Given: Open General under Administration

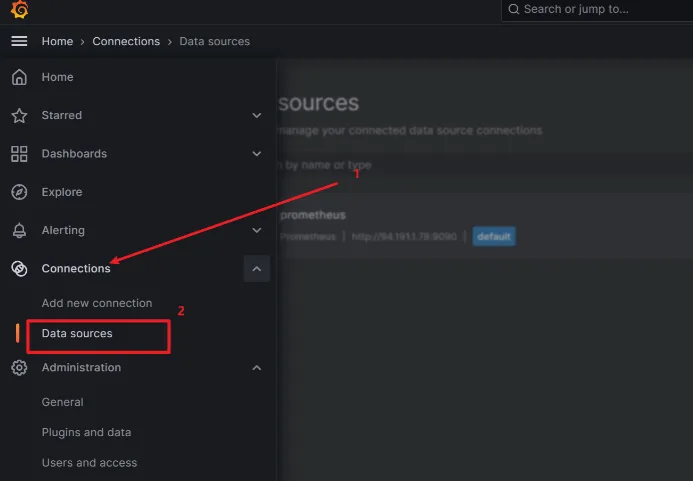Looking at the screenshot, I should (x=62, y=402).
